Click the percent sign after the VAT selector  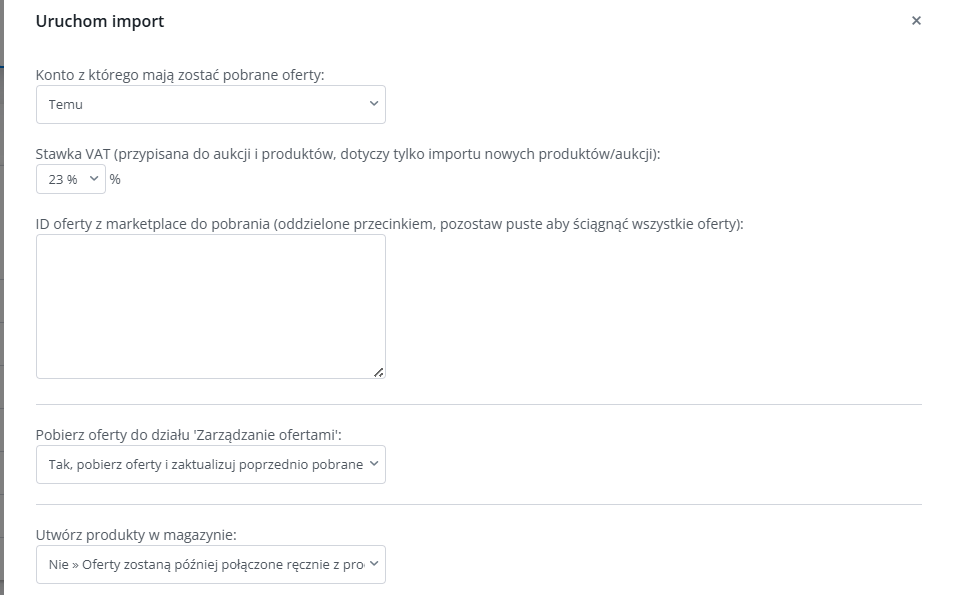[115, 180]
